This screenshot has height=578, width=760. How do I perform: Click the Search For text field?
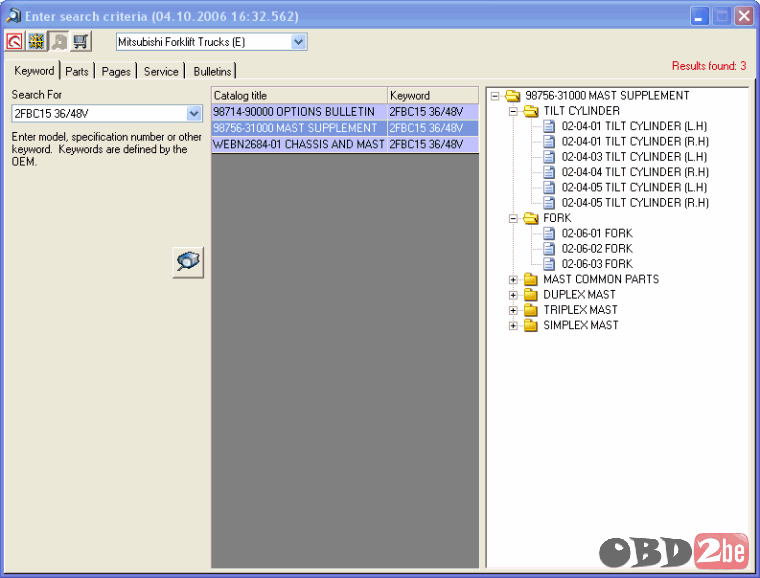click(99, 113)
